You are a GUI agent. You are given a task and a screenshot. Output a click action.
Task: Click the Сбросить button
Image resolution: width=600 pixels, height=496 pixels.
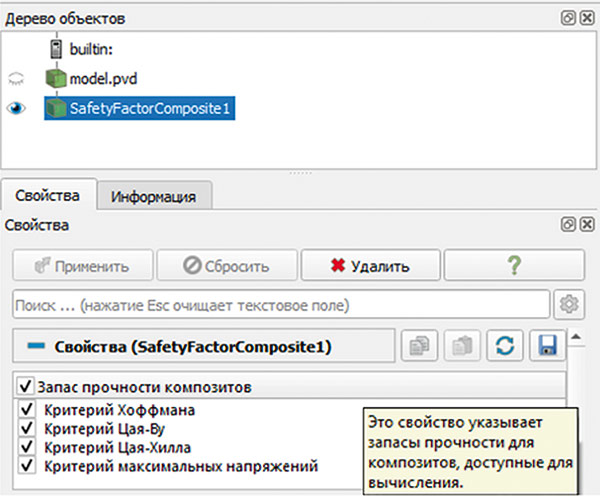pyautogui.click(x=226, y=266)
